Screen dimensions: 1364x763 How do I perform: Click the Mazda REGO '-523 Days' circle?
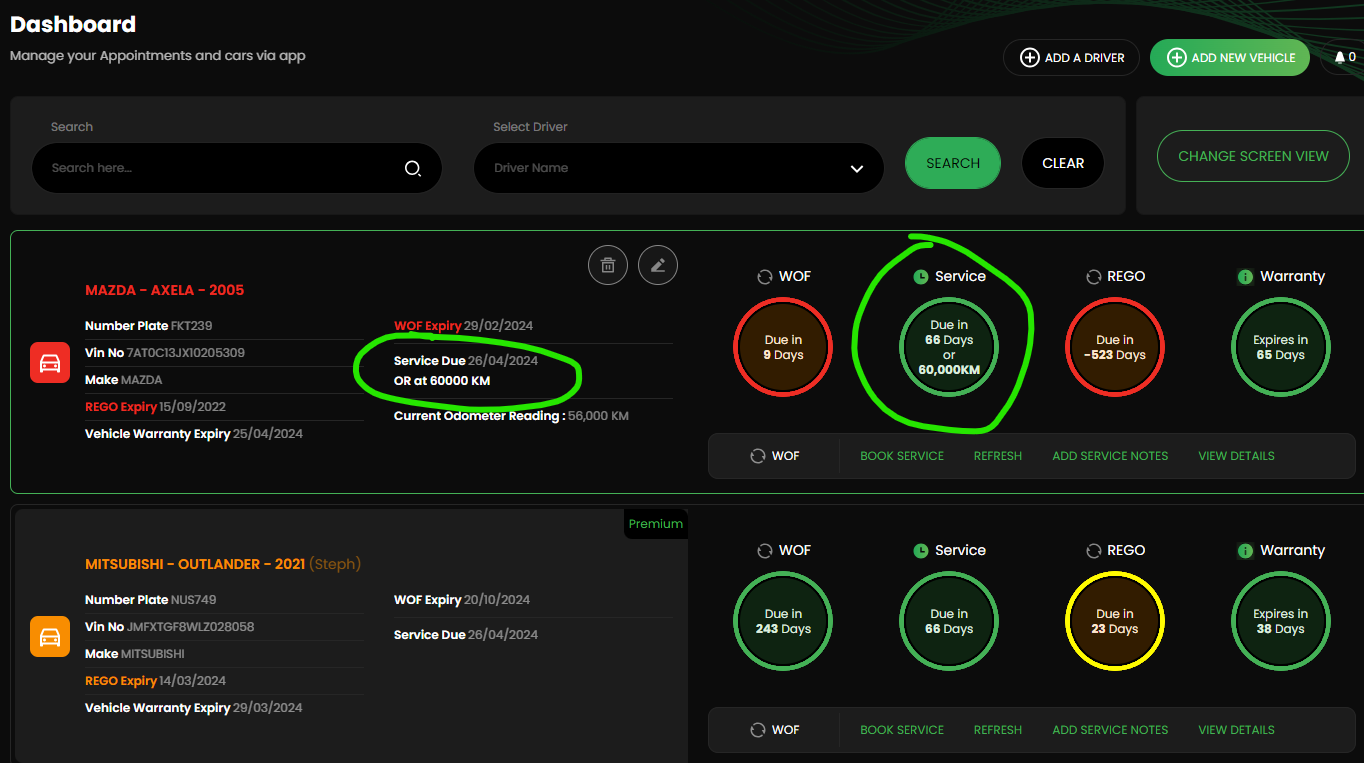(1115, 347)
